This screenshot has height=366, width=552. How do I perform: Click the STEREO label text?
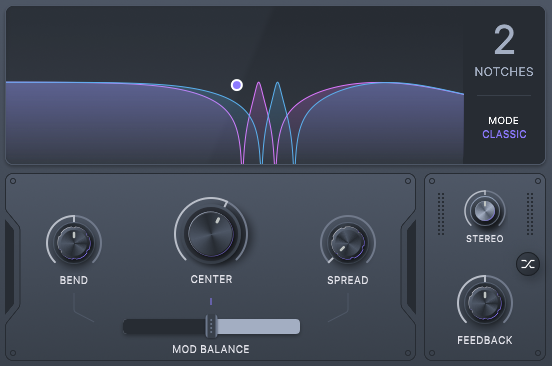[485, 239]
